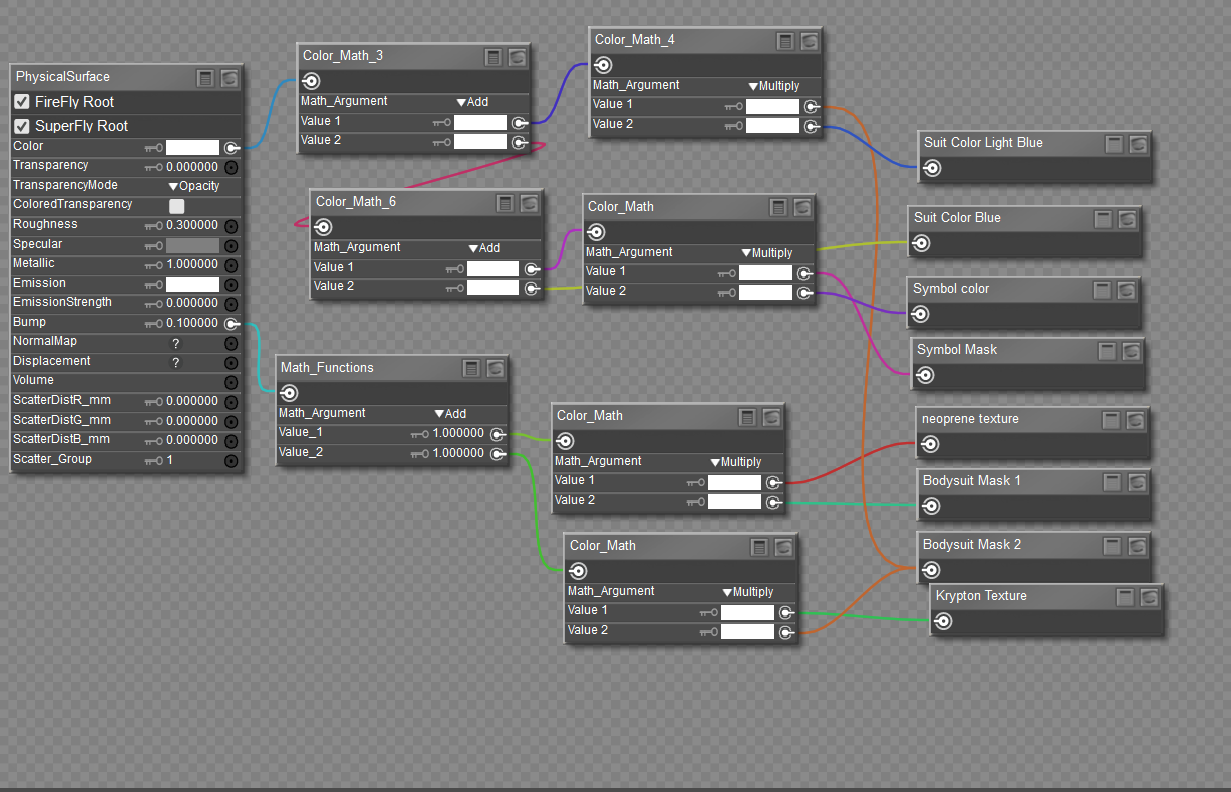
Task: Toggle the PhysicalSurface node preview icon
Action: (229, 78)
